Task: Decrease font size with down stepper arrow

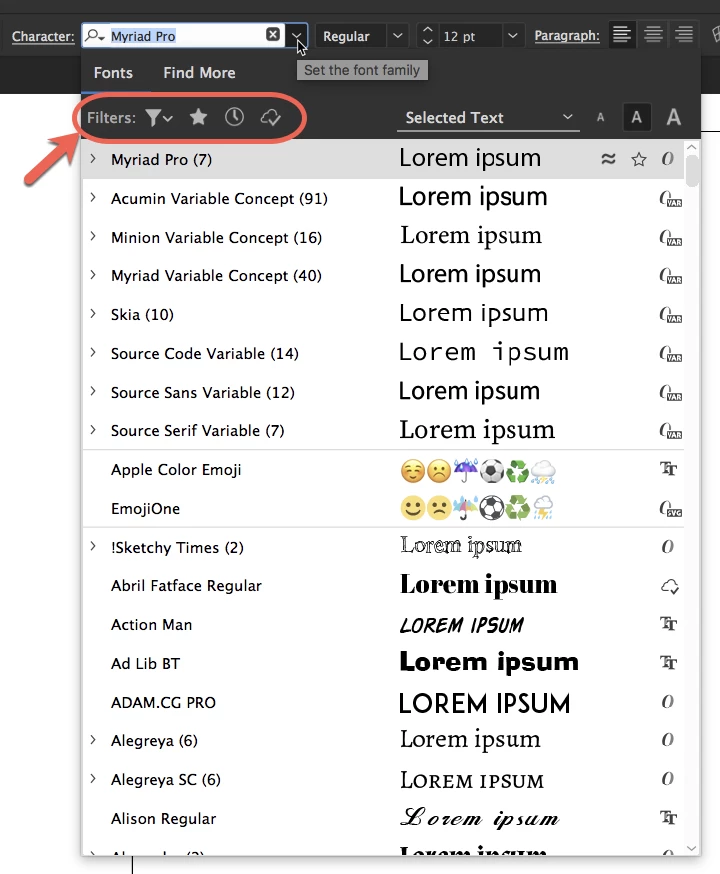Action: pos(427,42)
